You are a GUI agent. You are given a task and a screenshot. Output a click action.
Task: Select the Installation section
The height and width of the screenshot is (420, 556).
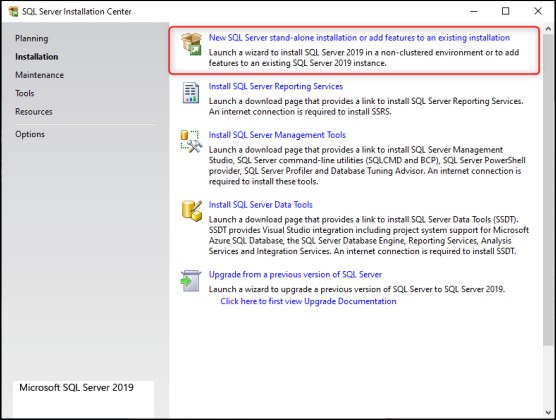tap(37, 57)
